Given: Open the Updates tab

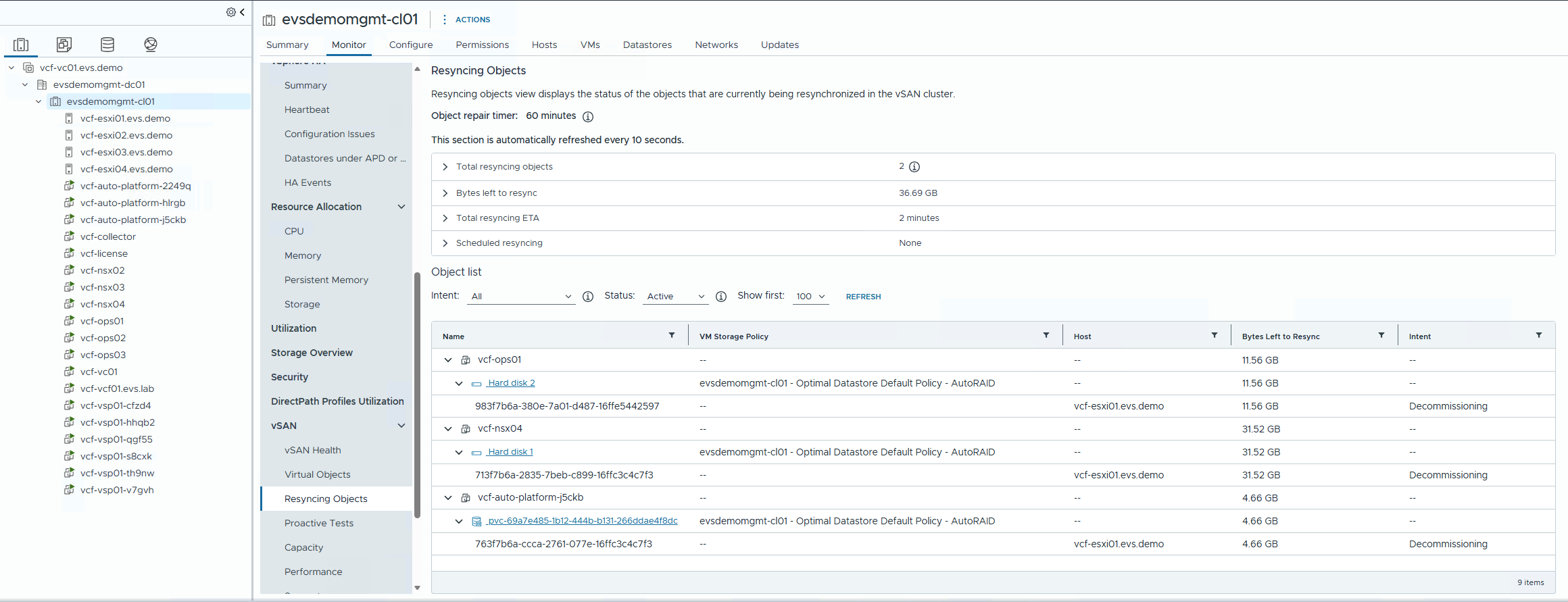Looking at the screenshot, I should [780, 45].
